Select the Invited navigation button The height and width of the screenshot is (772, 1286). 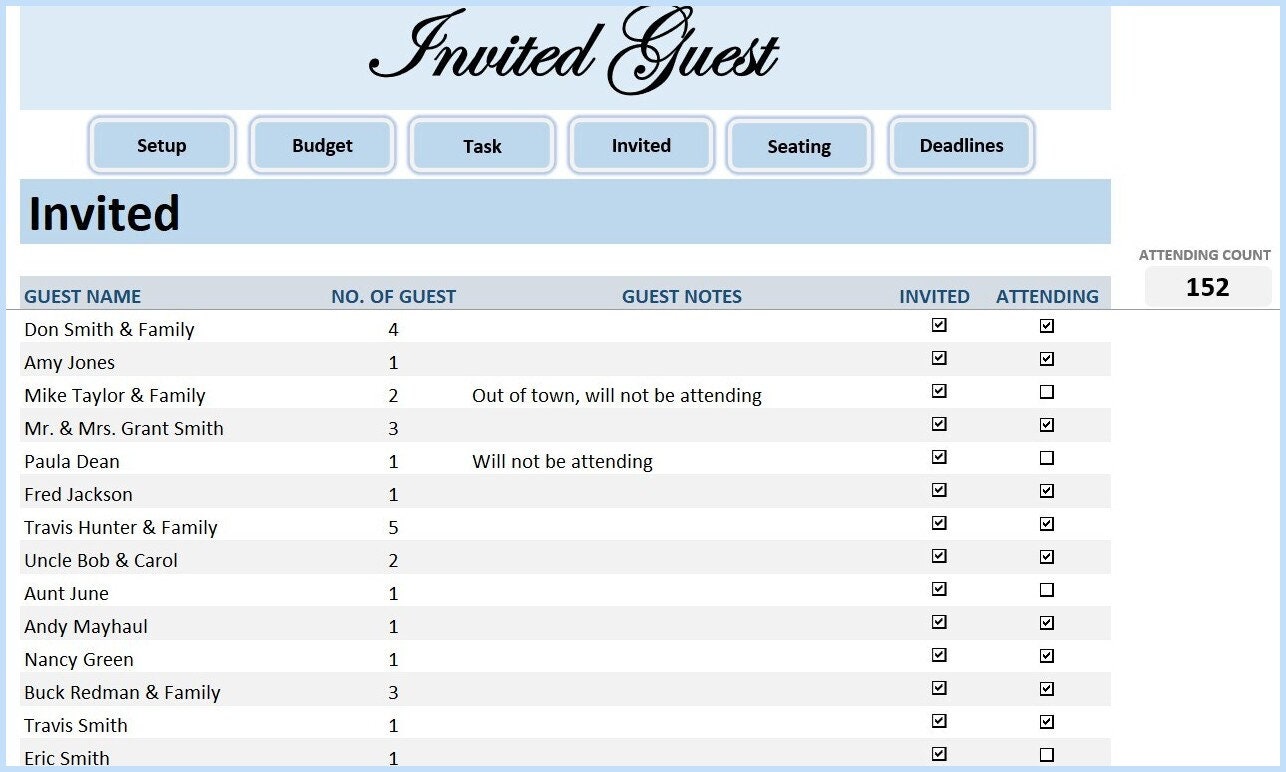(x=641, y=146)
